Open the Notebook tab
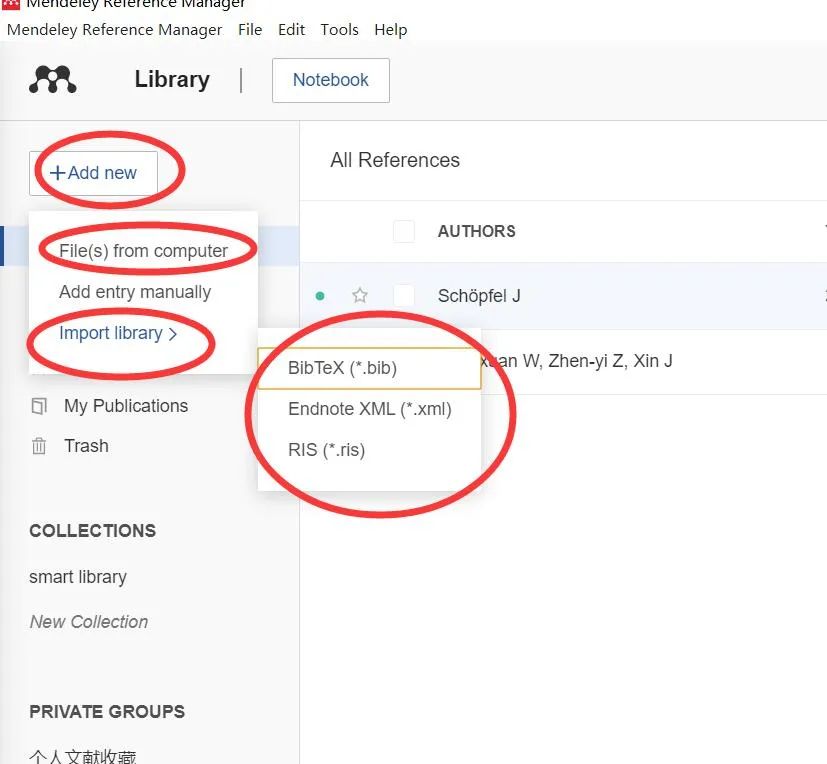The image size is (827, 764). click(x=331, y=80)
